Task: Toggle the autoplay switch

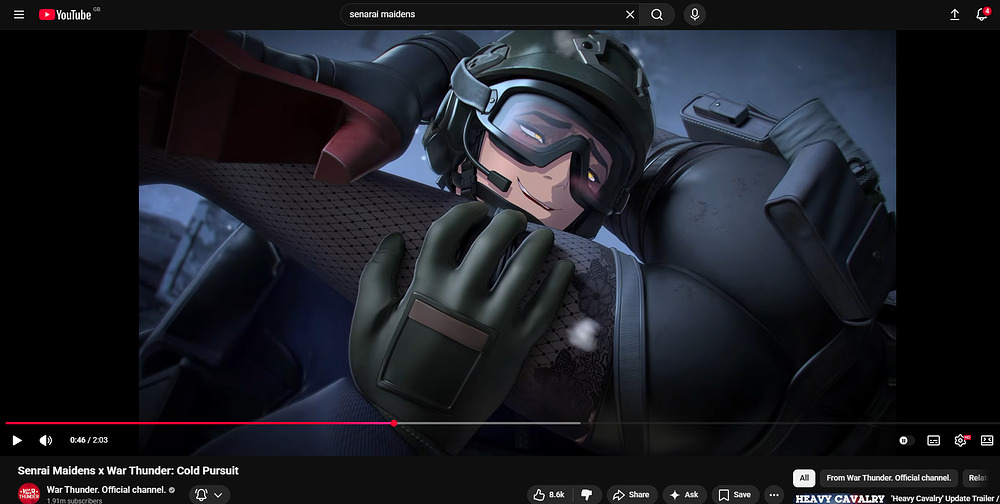Action: click(905, 440)
